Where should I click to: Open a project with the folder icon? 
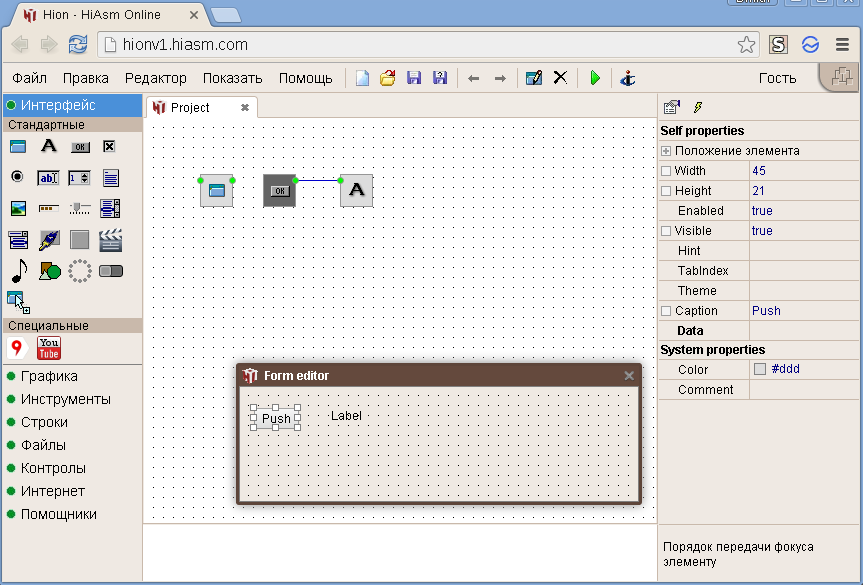[x=387, y=78]
